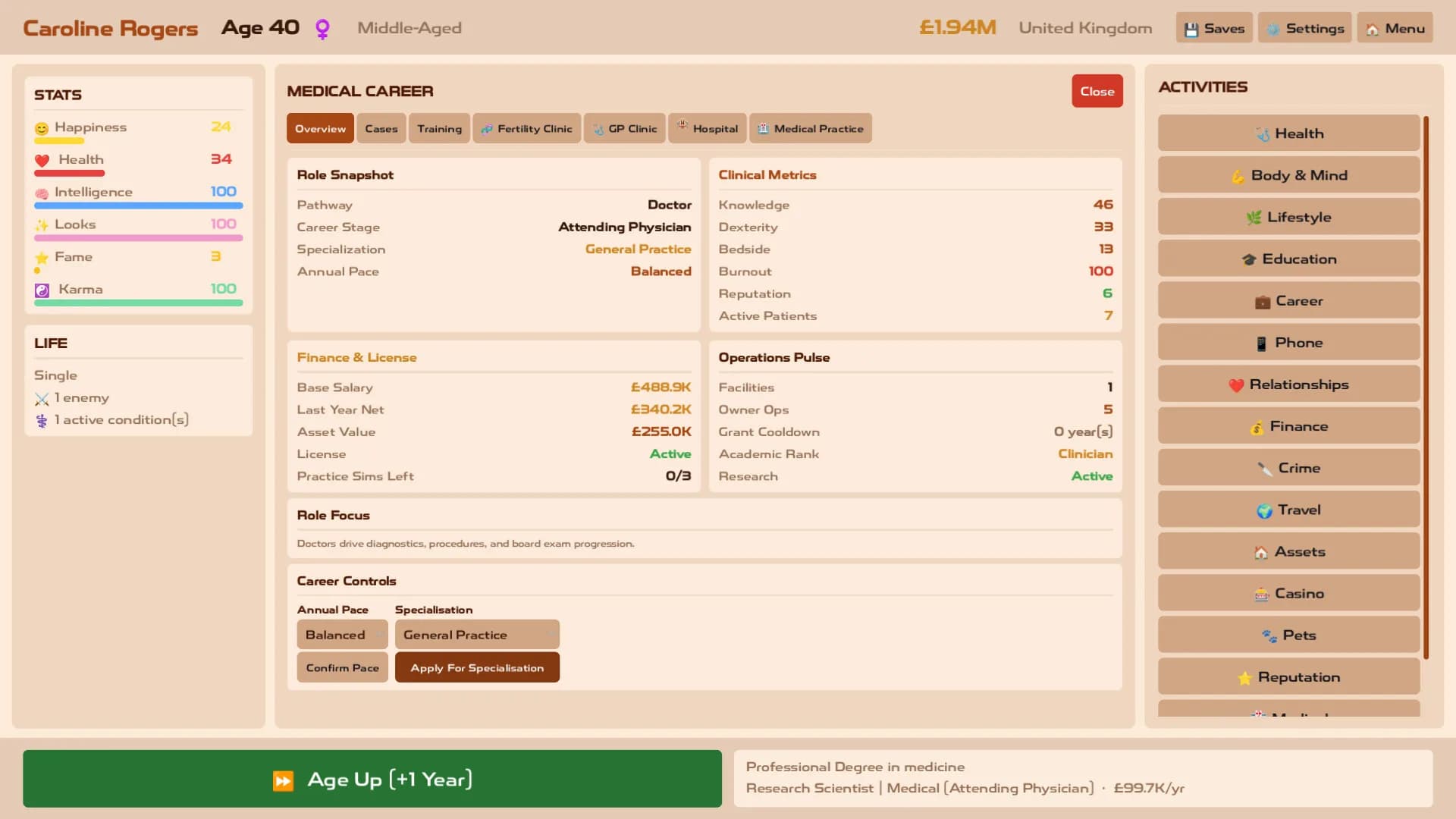Click the Fame star icon
The image size is (1456, 819).
click(x=42, y=258)
